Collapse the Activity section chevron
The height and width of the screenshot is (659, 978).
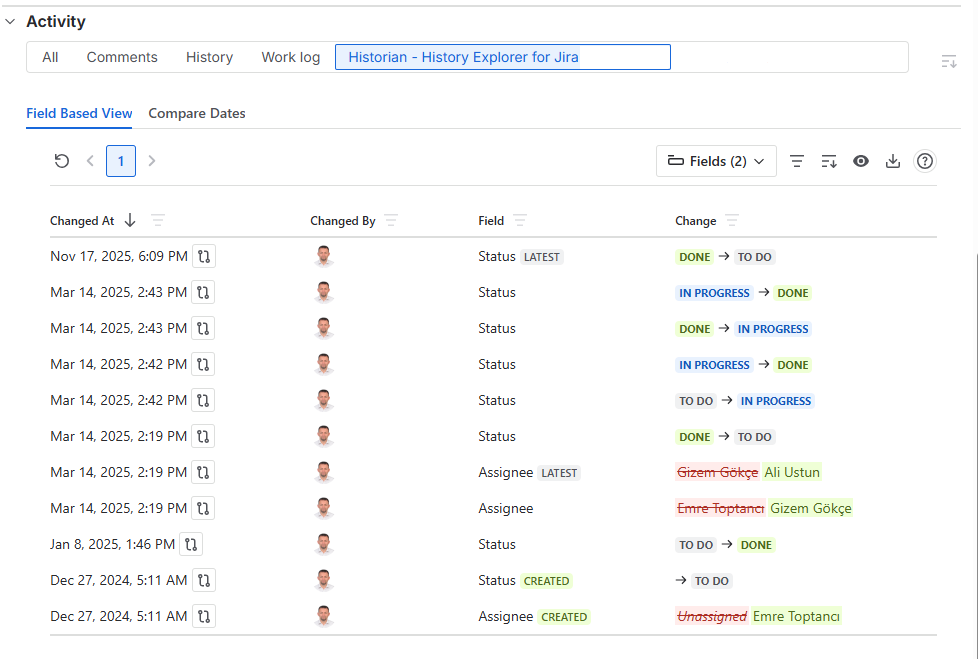(x=11, y=21)
